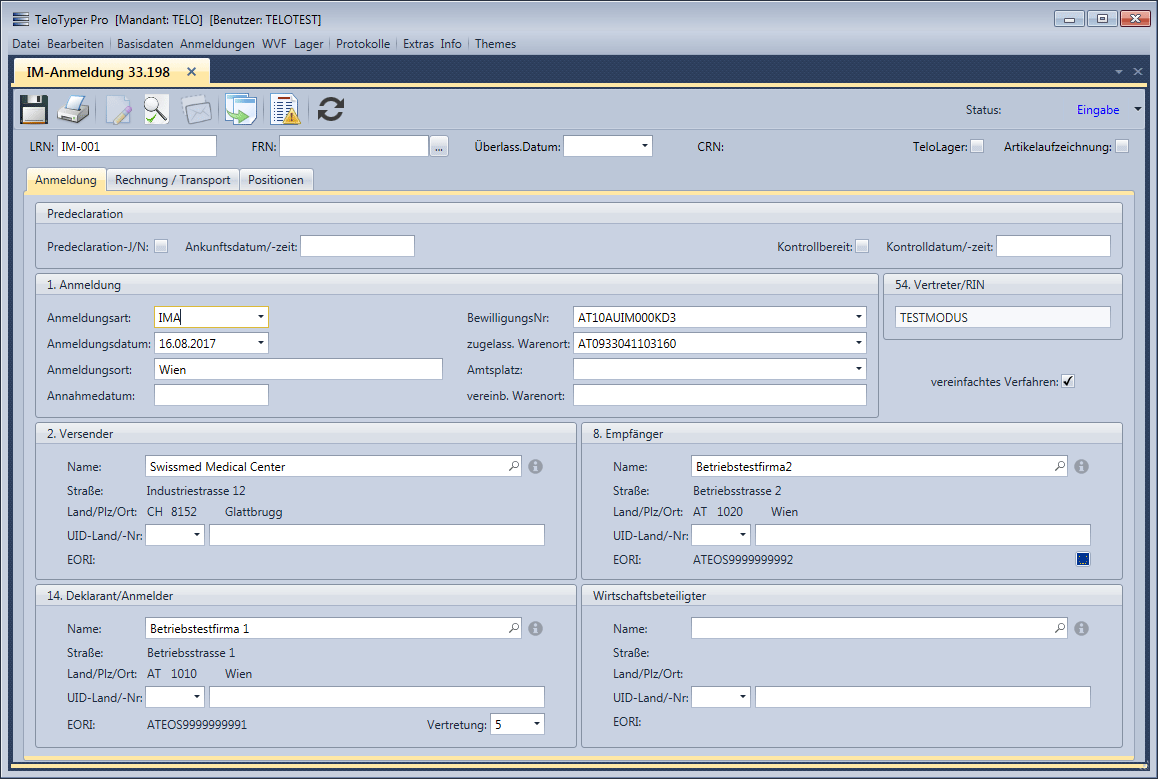Expand the Amtsplatz dropdown
Screen dimensions: 1158x779
coord(858,368)
